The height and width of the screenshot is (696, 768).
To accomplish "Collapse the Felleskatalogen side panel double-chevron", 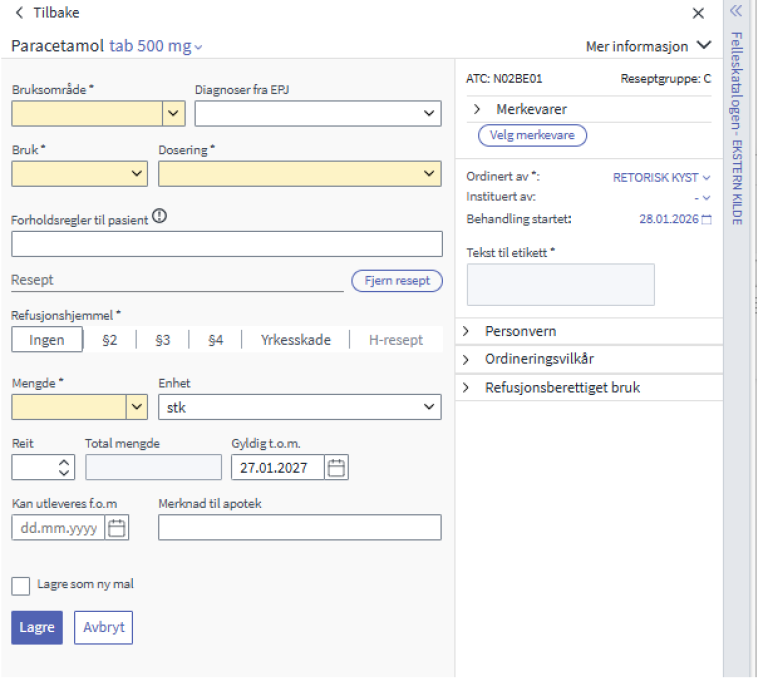I will coord(736,12).
